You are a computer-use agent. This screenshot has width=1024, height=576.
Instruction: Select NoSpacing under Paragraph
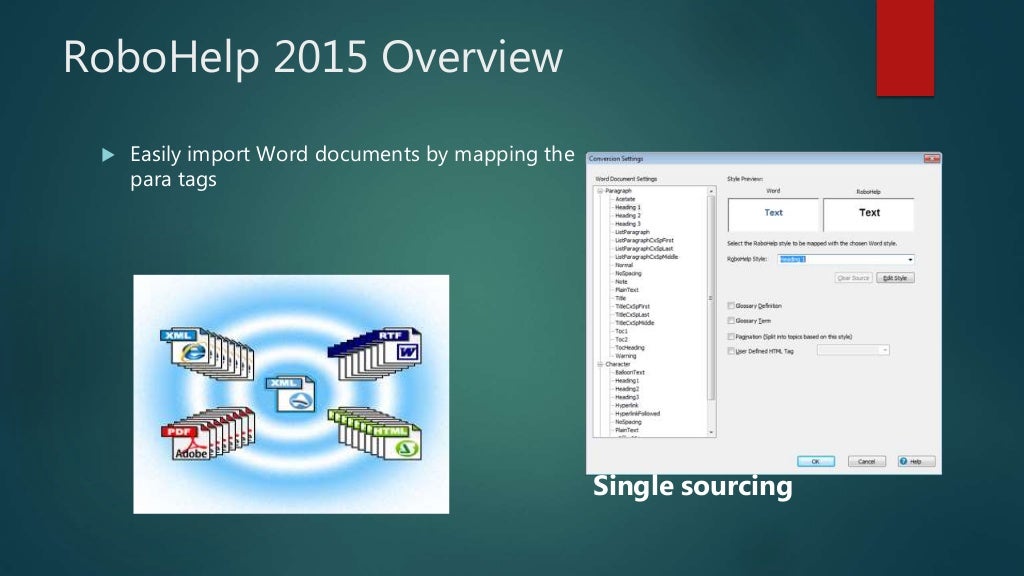(x=628, y=274)
